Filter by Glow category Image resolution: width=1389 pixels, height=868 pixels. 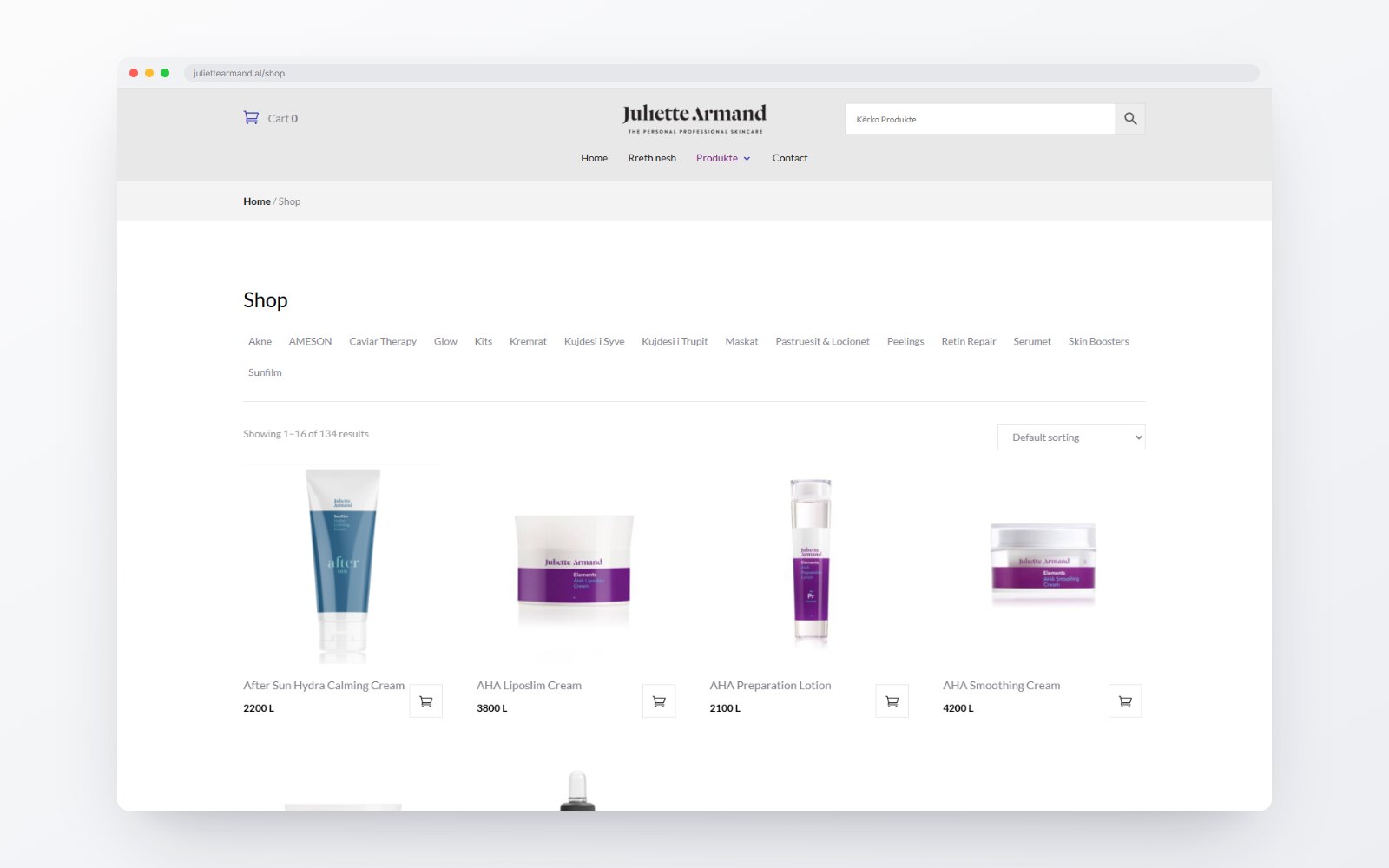click(445, 341)
